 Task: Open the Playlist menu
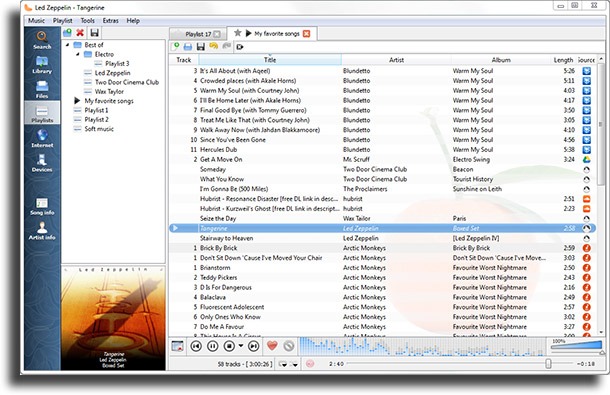63,21
